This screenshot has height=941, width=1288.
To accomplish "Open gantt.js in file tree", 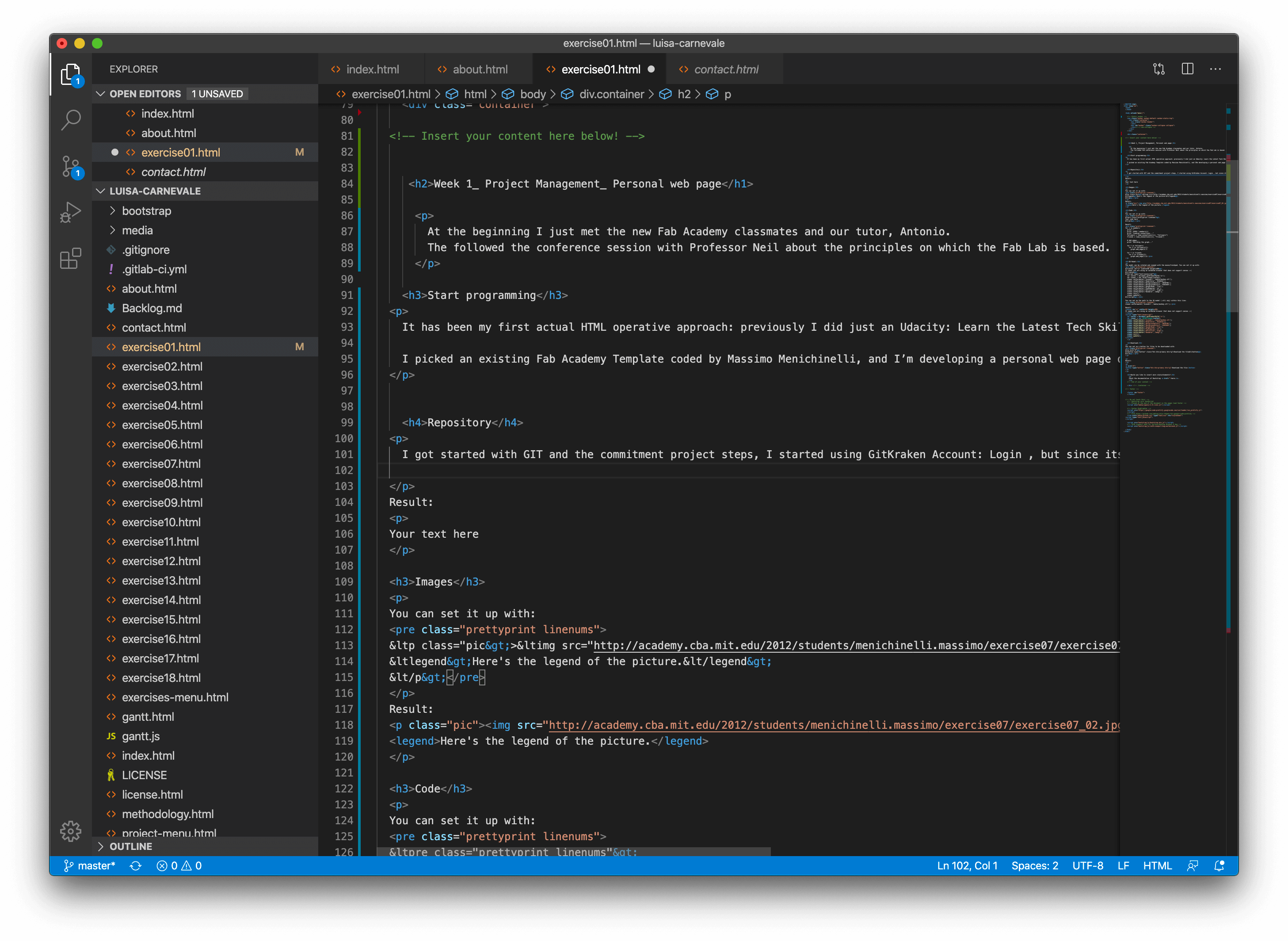I will [205, 736].
